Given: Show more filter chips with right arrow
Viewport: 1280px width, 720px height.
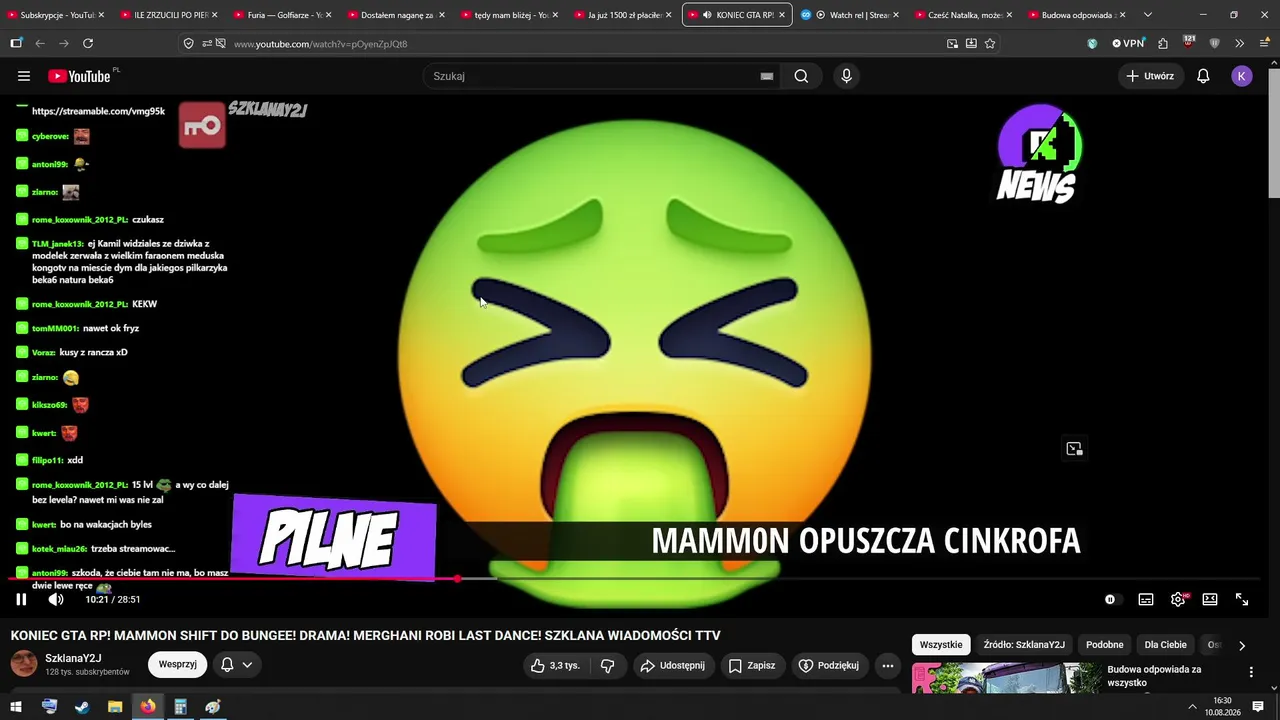Looking at the screenshot, I should [1242, 645].
